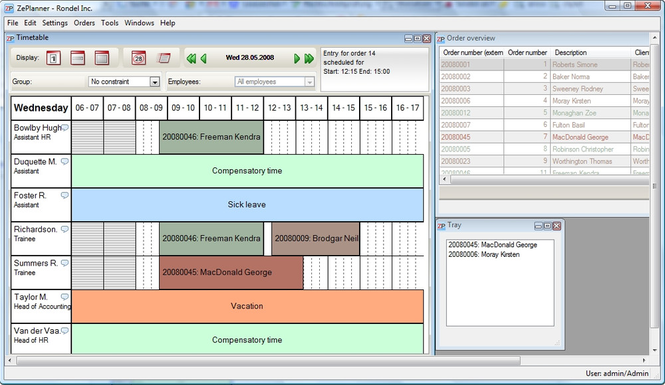This screenshot has height=385, width=665.
Task: Open the Tools menu
Action: pos(109,23)
